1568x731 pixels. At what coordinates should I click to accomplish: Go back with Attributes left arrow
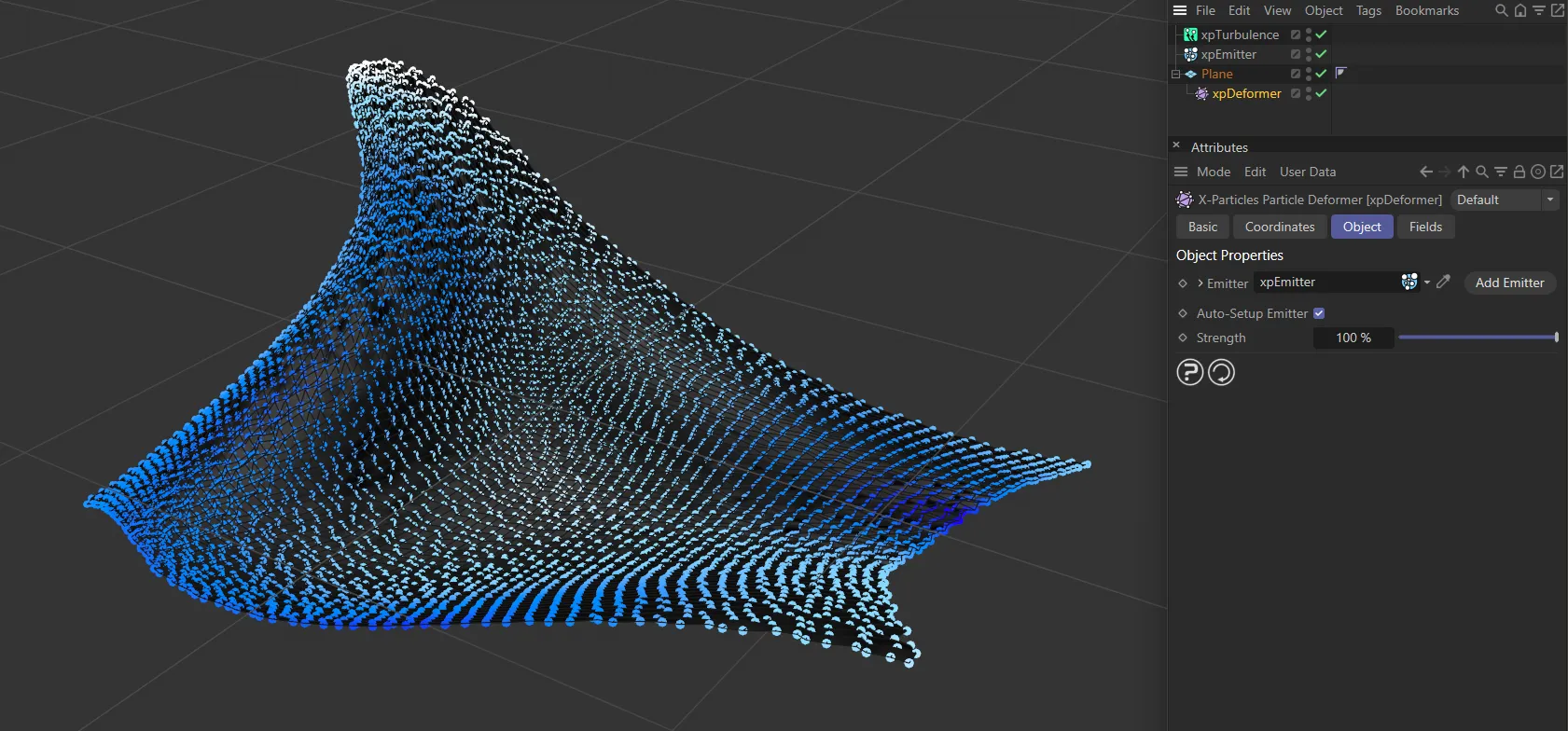1425,172
